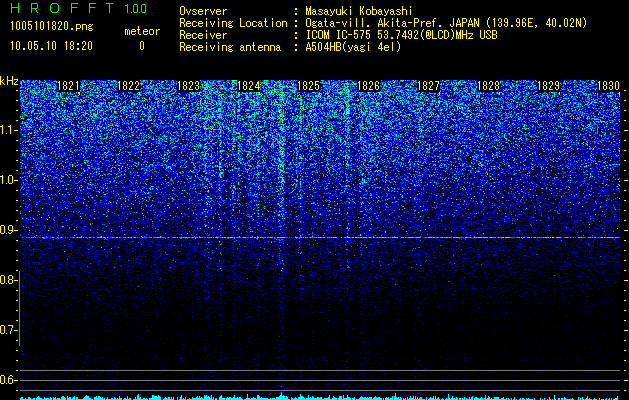Click the meteor count label
This screenshot has height=400, width=629.
tap(142, 31)
